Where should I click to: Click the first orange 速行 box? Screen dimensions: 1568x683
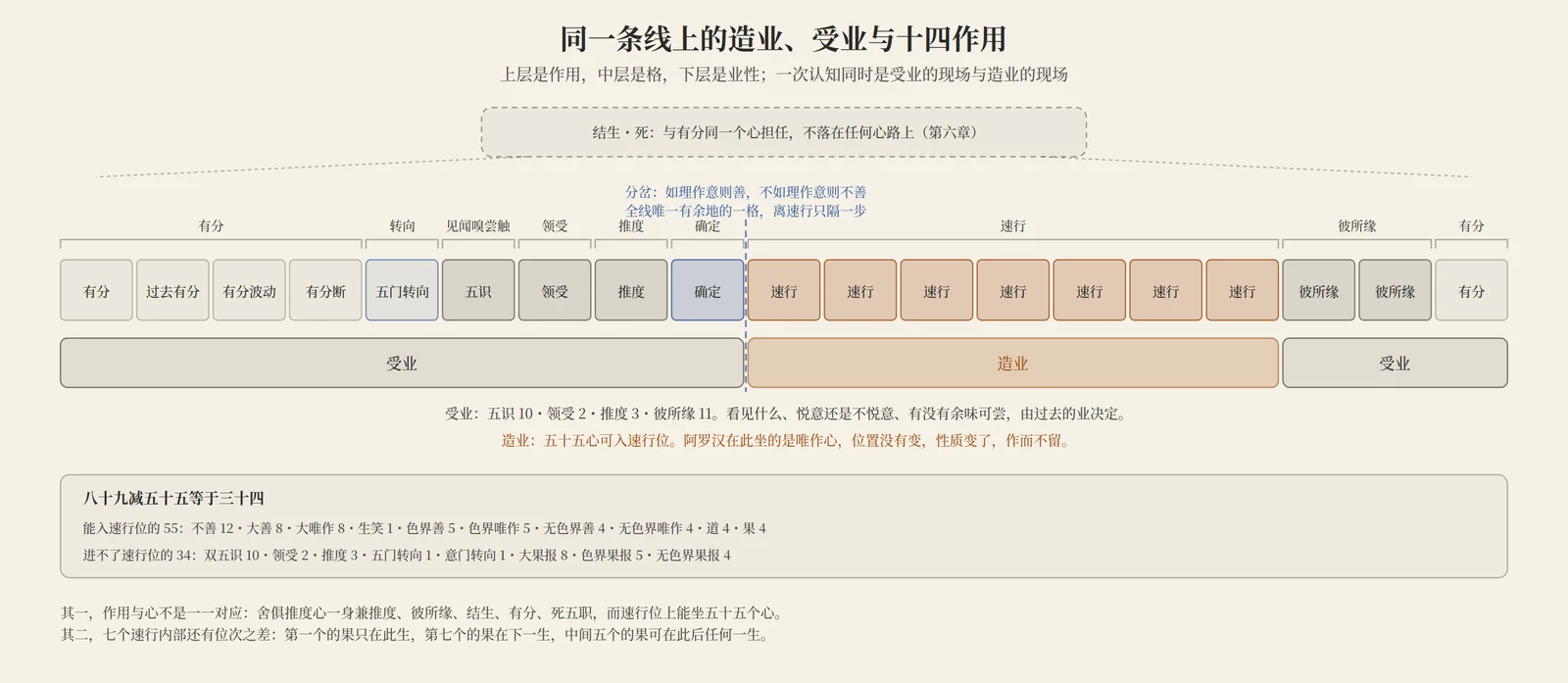784,290
